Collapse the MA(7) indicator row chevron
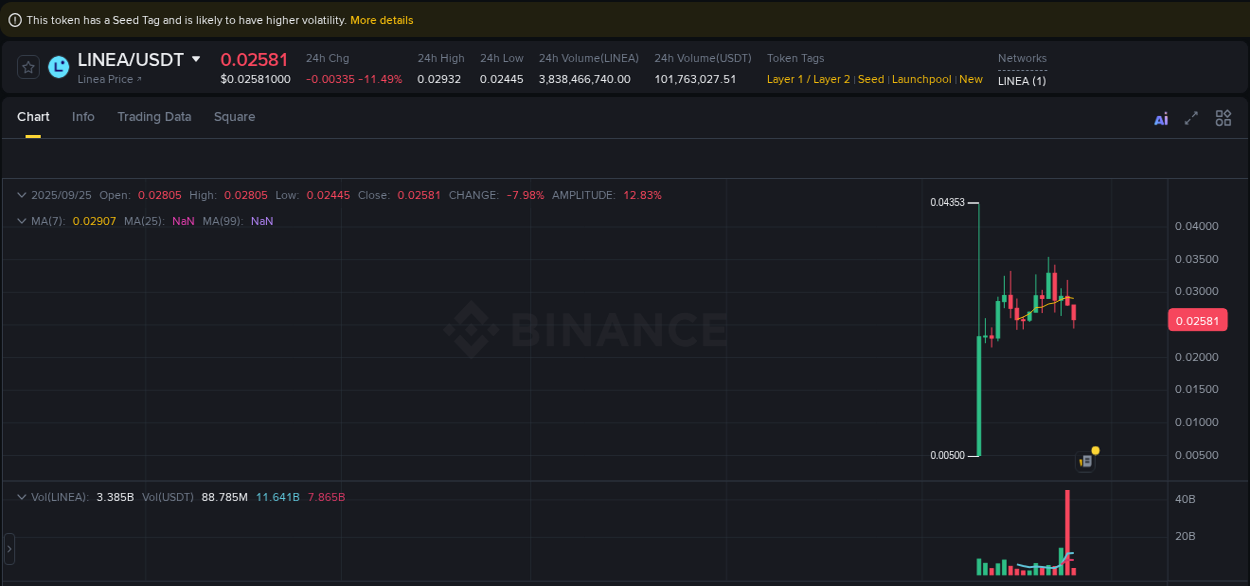The height and width of the screenshot is (586, 1250). click(21, 220)
